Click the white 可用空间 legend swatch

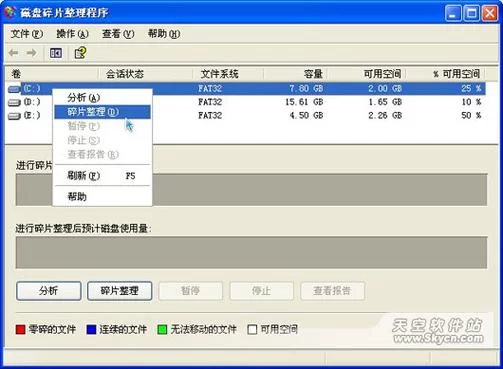(252, 330)
